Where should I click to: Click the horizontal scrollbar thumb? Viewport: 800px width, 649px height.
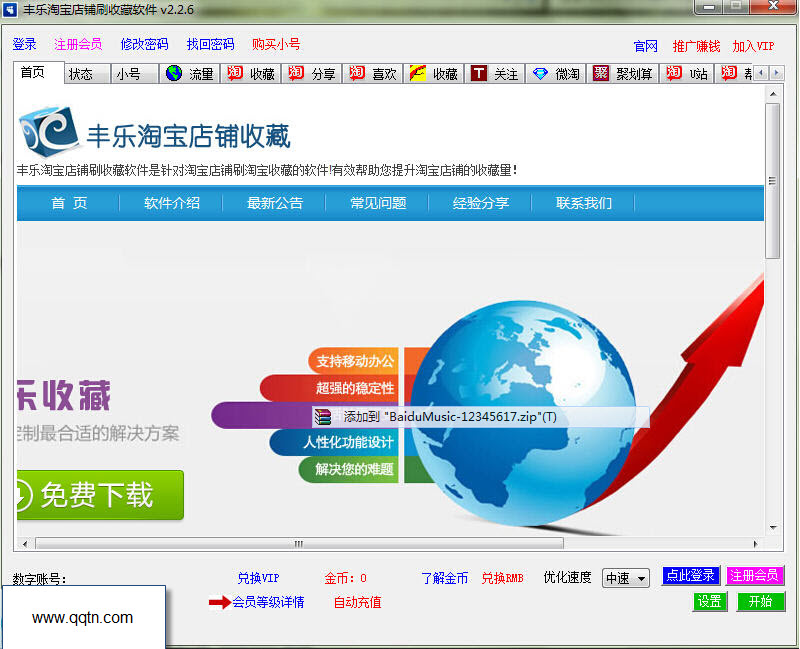(299, 544)
